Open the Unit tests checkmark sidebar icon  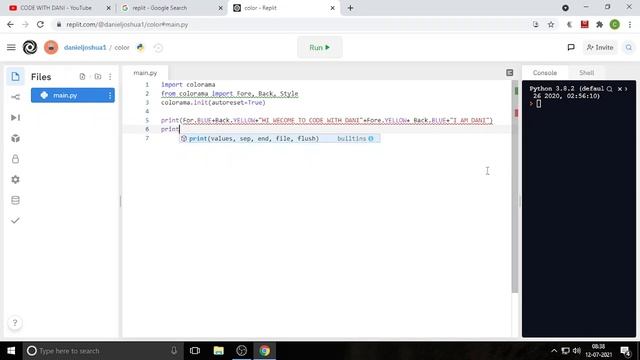click(15, 220)
